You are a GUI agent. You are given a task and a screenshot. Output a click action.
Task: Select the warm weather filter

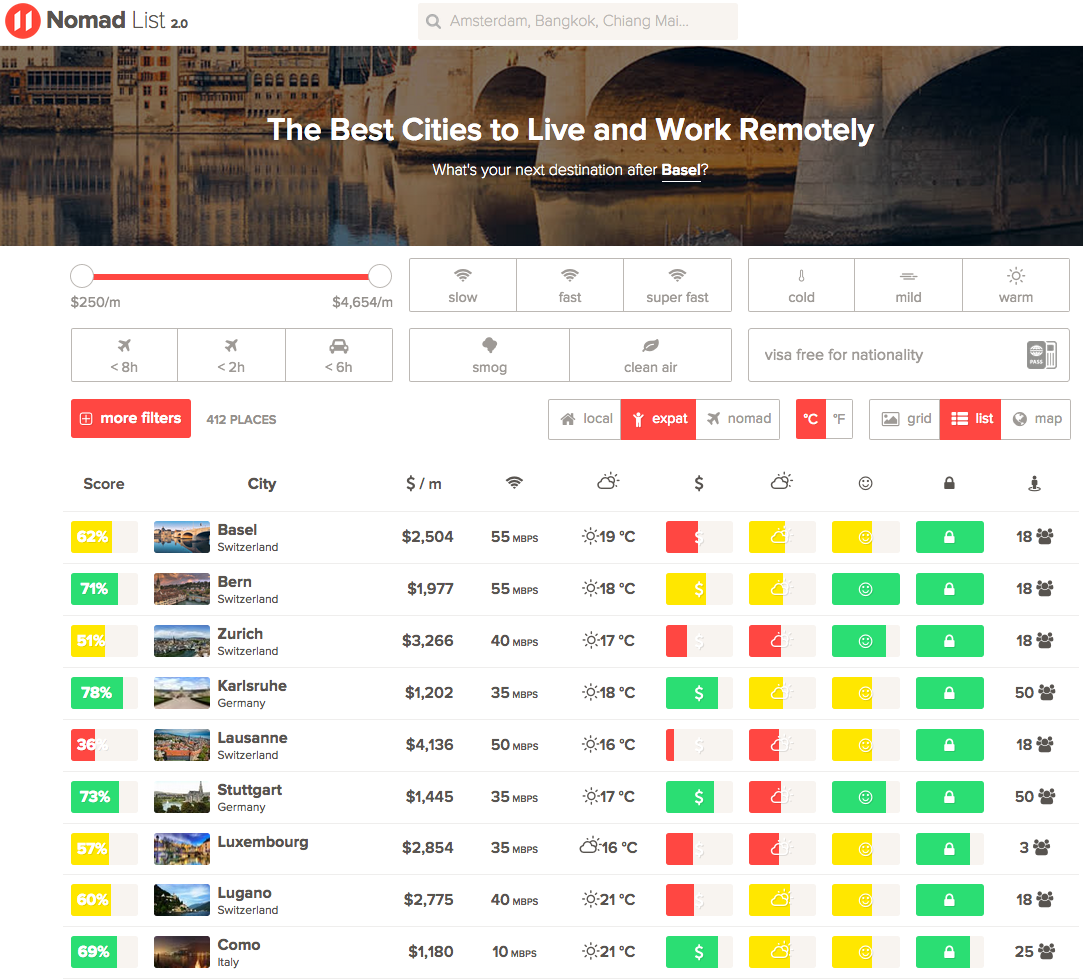click(1015, 285)
